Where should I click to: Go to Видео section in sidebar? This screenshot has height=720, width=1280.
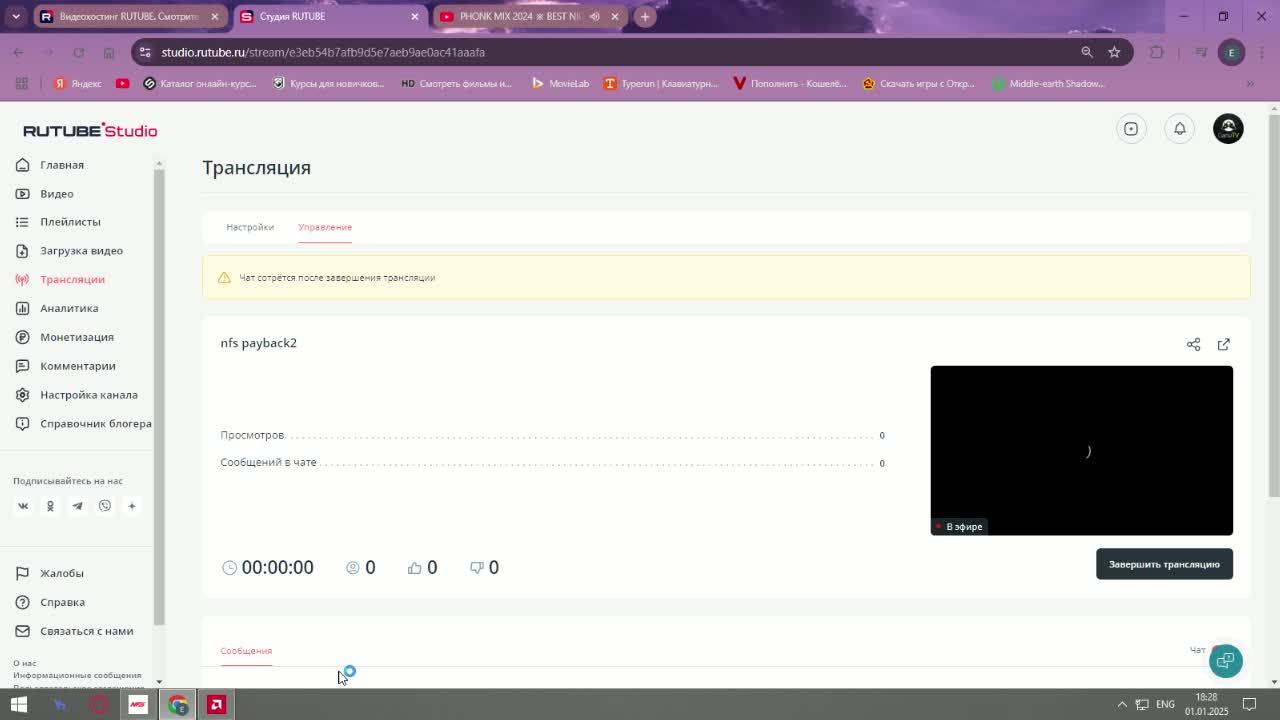click(x=57, y=194)
